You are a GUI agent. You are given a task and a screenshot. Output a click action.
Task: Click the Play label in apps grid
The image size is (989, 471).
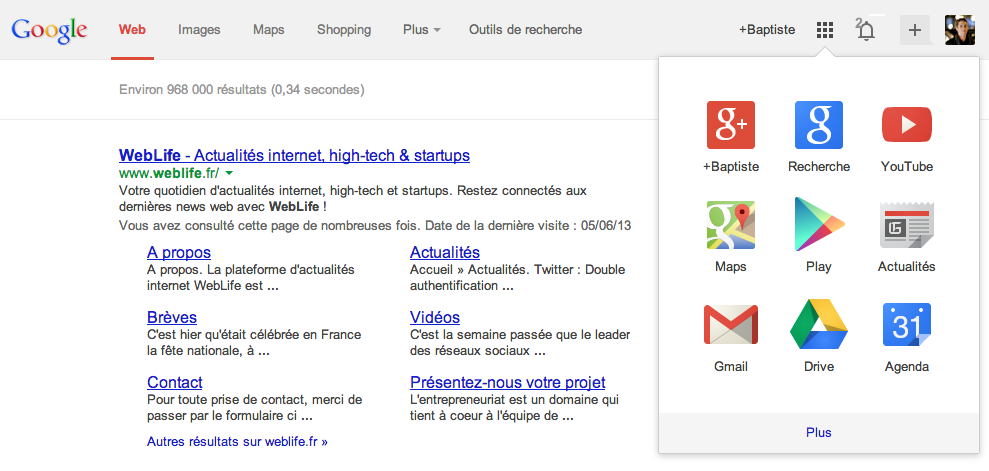[x=819, y=267]
